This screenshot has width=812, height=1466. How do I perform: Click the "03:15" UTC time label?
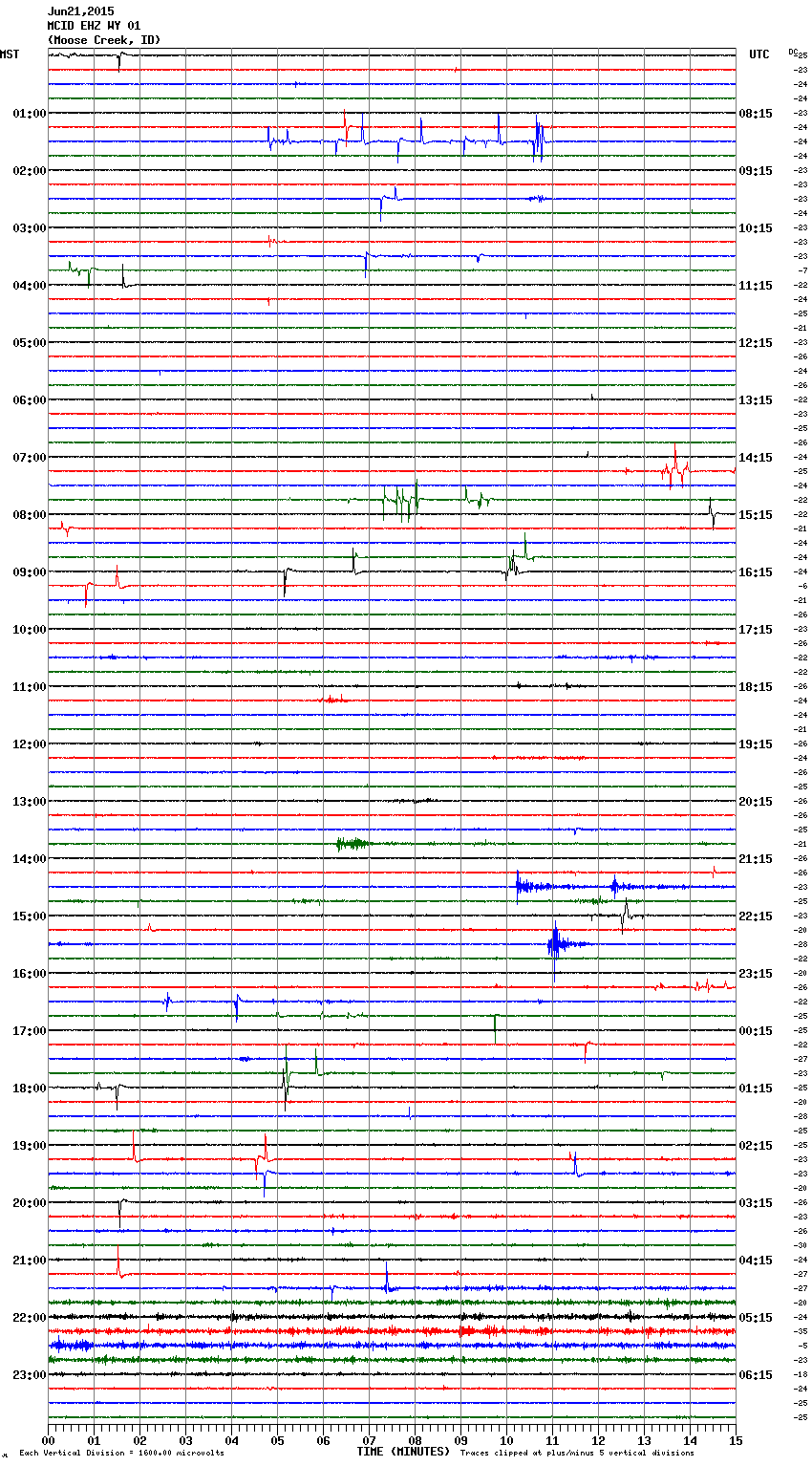(756, 1203)
